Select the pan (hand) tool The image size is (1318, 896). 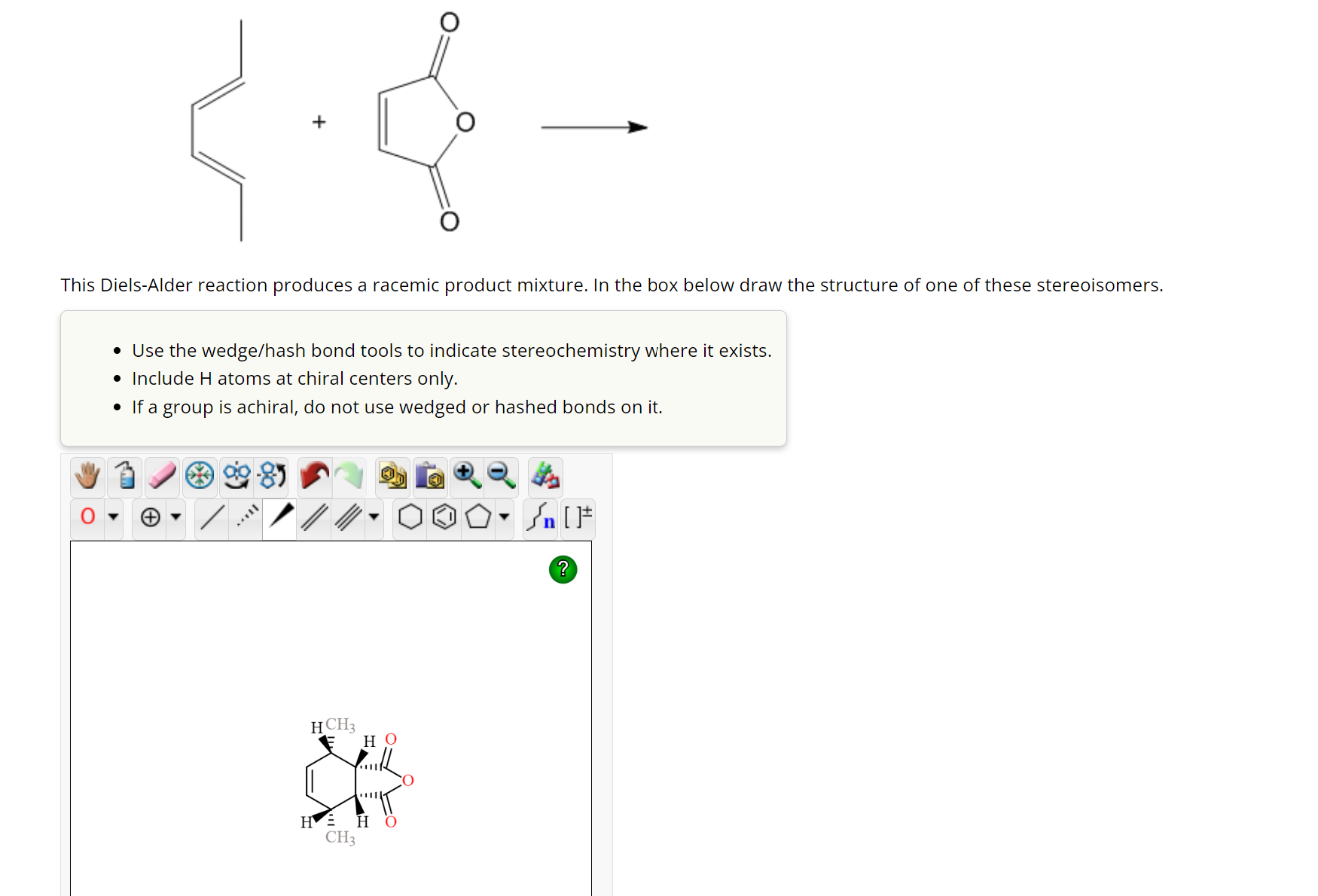[x=86, y=476]
